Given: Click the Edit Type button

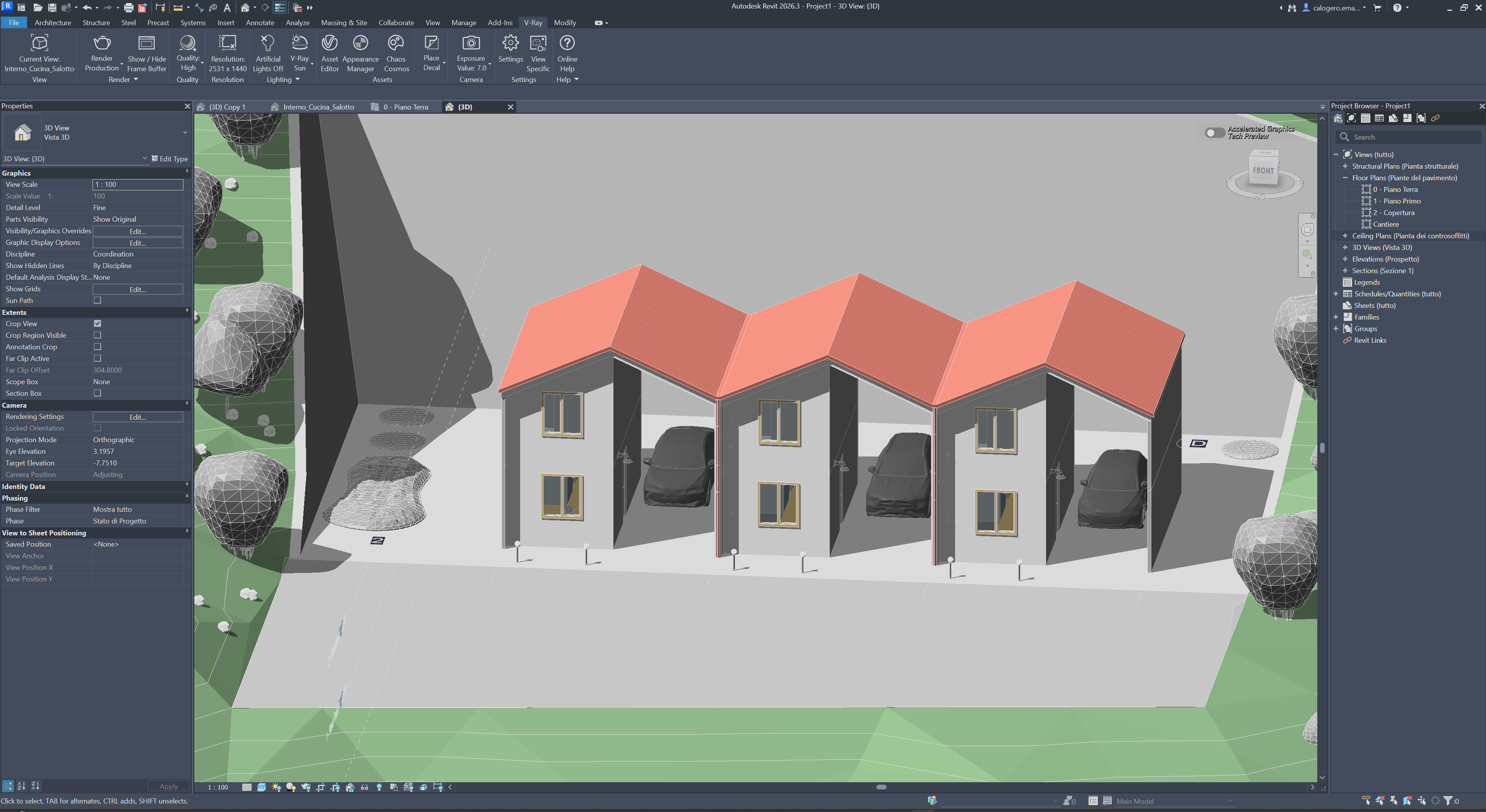Looking at the screenshot, I should point(169,159).
